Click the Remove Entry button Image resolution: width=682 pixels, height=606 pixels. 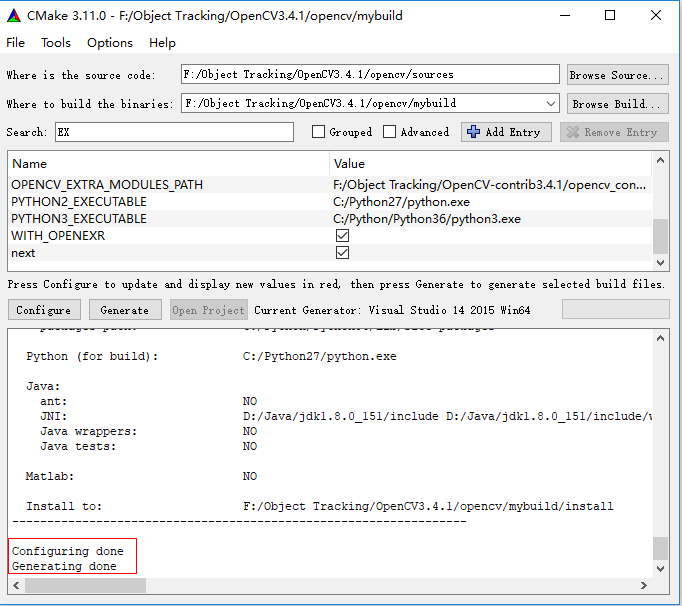click(x=614, y=132)
